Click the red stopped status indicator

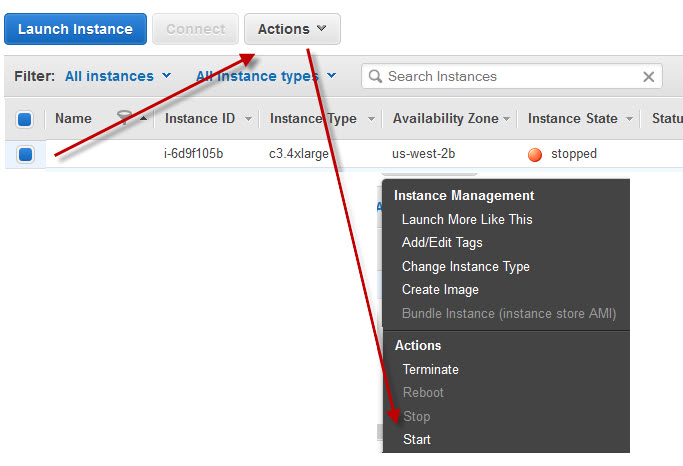535,154
